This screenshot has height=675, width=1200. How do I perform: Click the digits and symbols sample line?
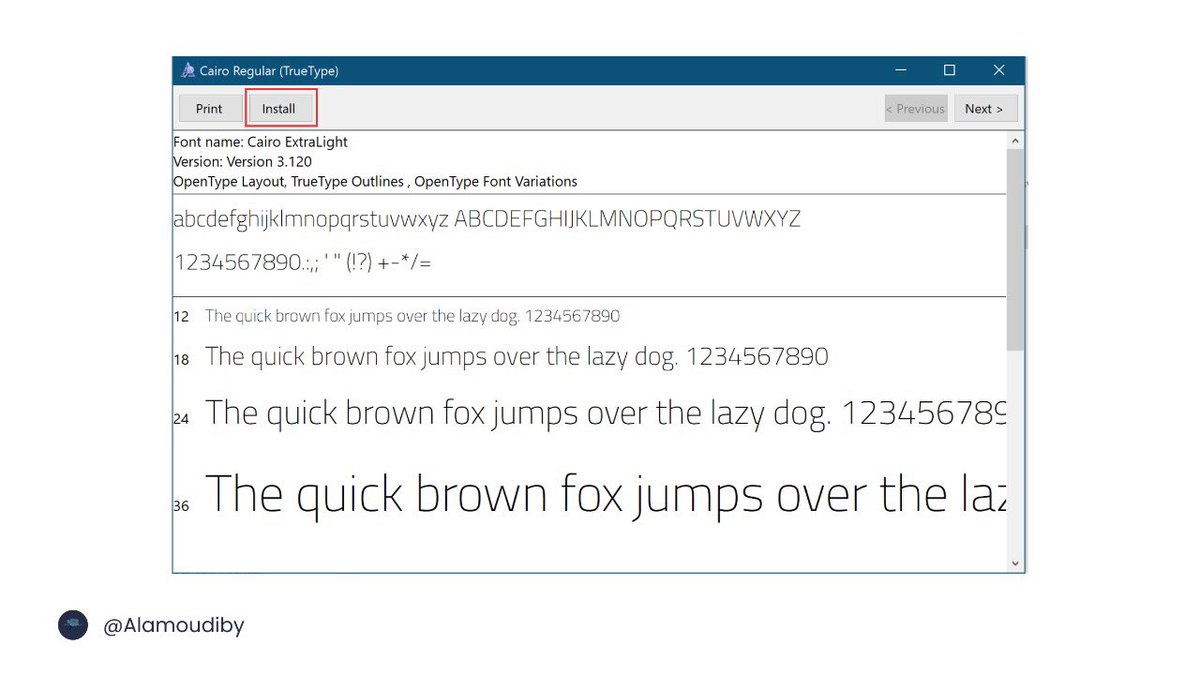click(303, 263)
